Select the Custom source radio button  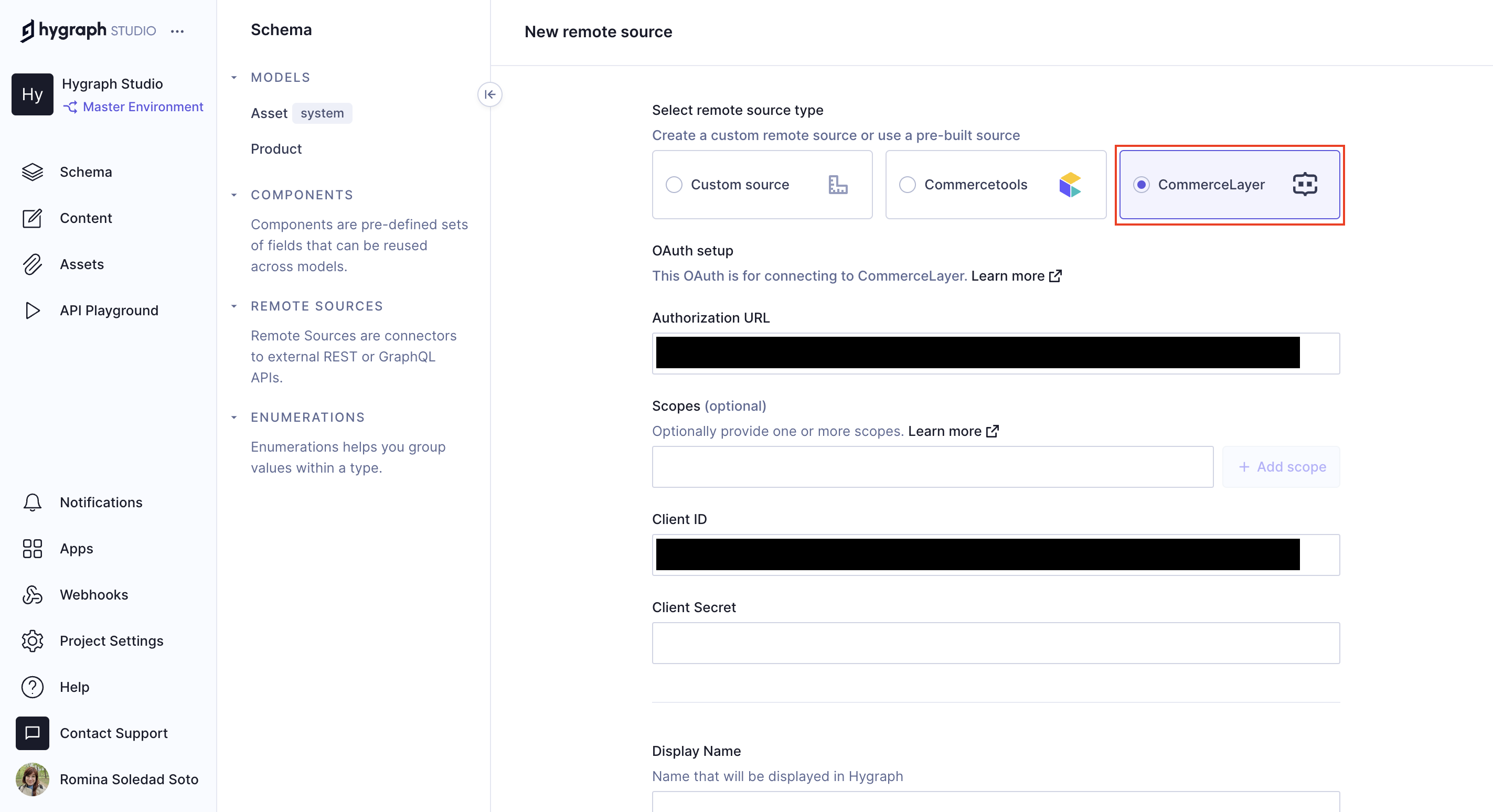pos(675,184)
